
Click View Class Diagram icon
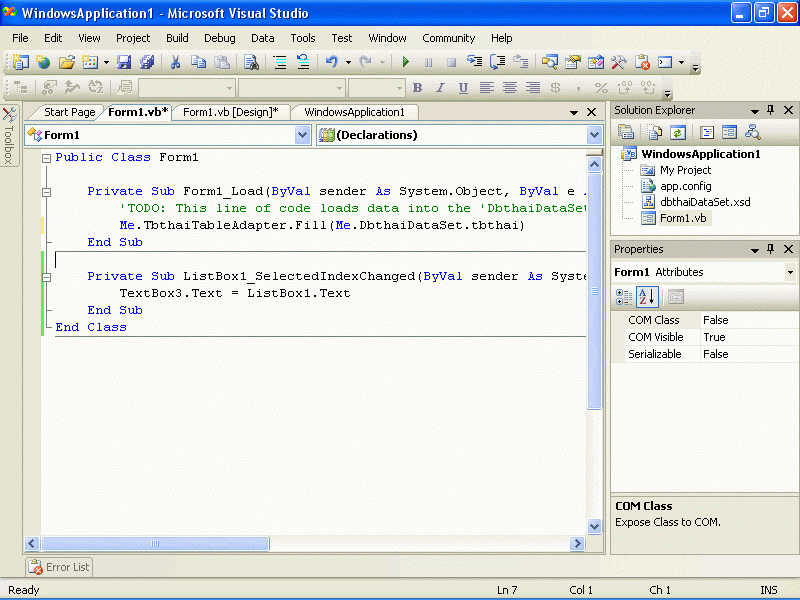pos(753,133)
